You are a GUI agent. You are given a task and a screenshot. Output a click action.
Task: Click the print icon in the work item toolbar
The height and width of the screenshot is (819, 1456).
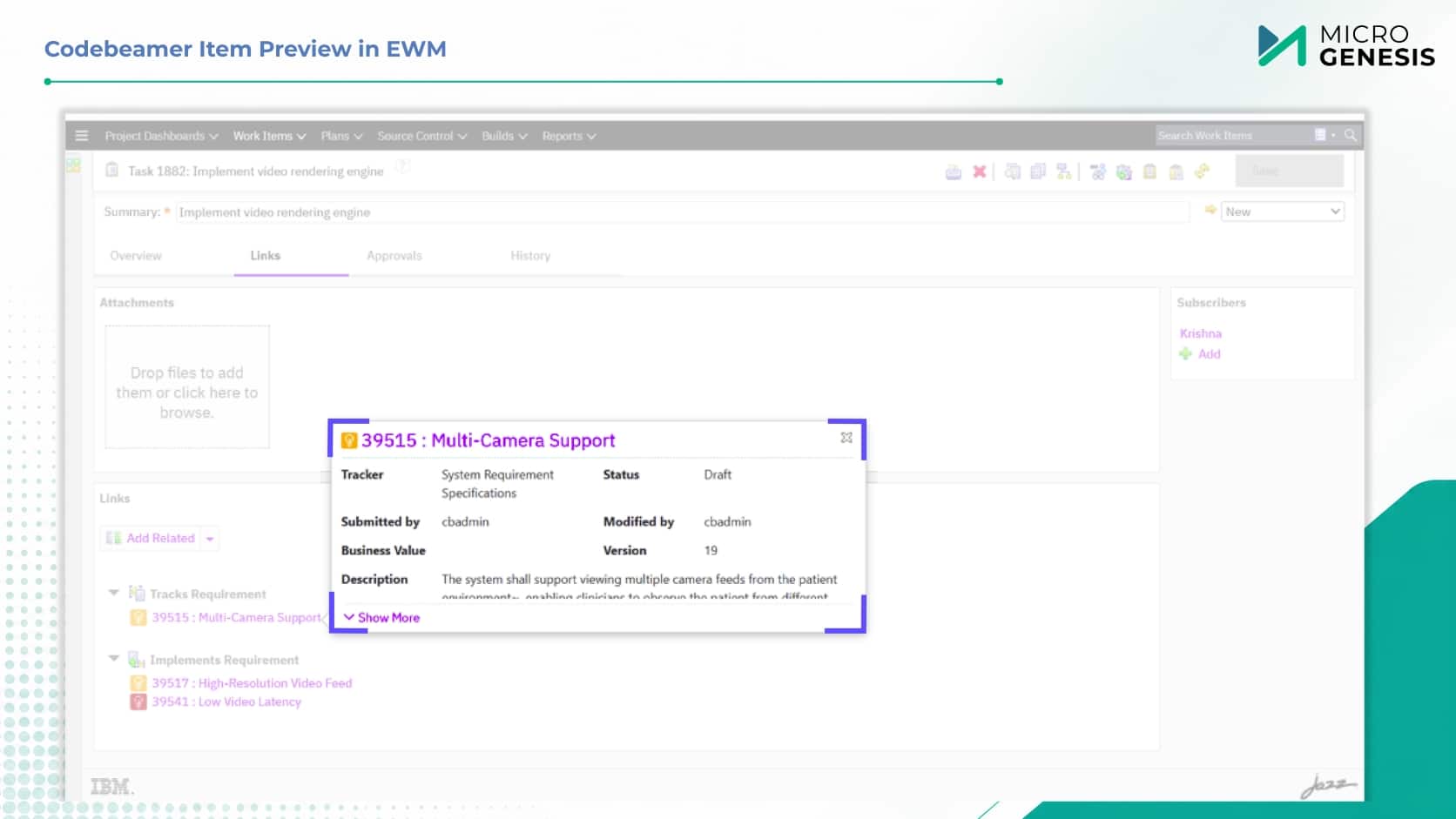pos(954,172)
